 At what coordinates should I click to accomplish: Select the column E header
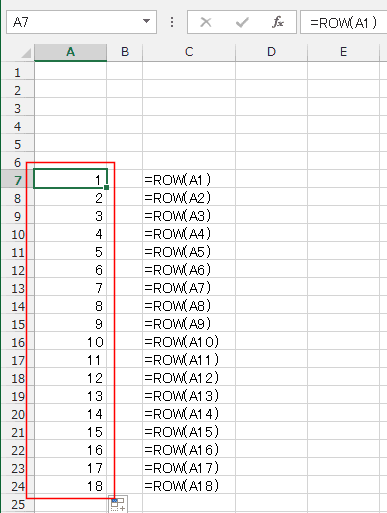pyautogui.click(x=343, y=52)
